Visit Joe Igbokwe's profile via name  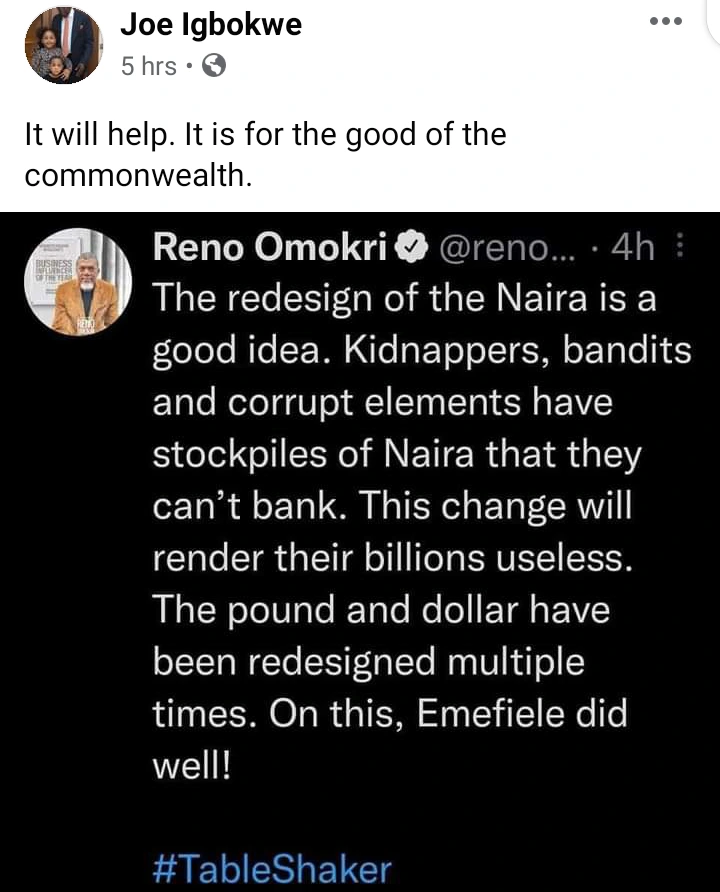click(210, 26)
